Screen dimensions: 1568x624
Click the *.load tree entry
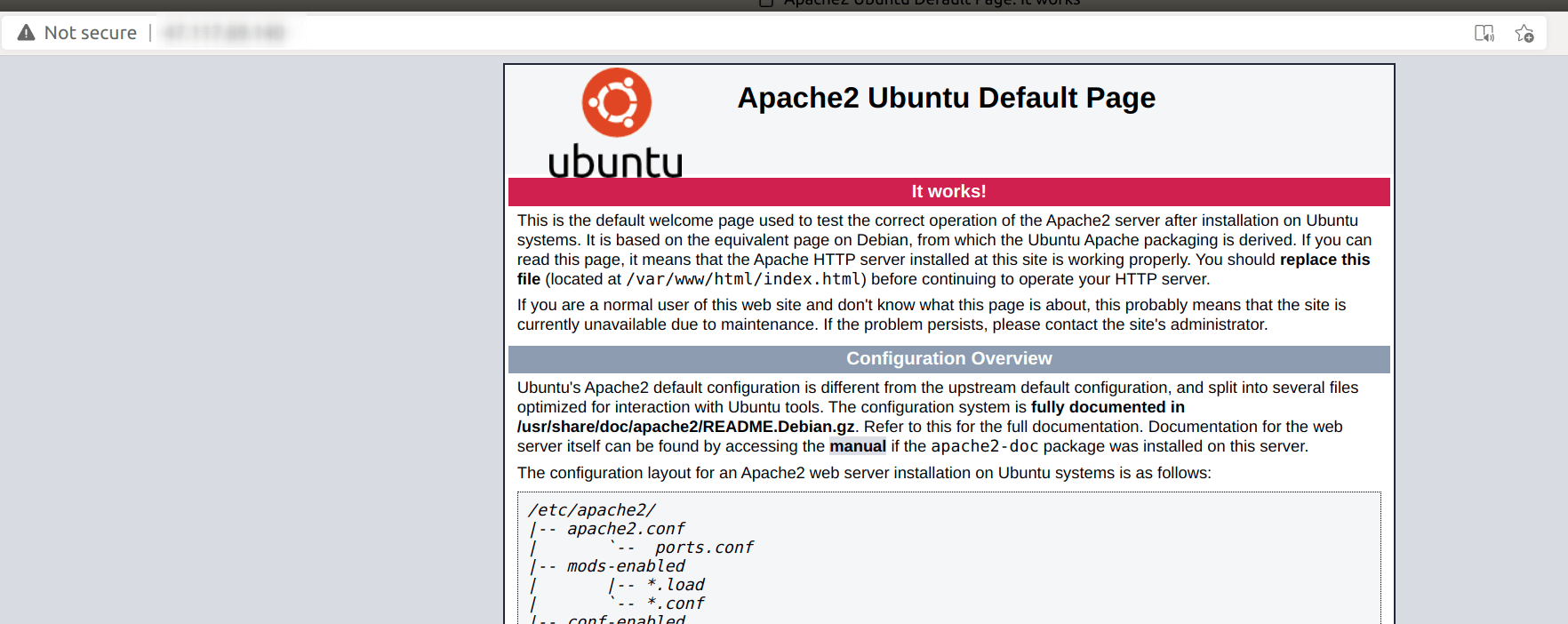point(676,585)
